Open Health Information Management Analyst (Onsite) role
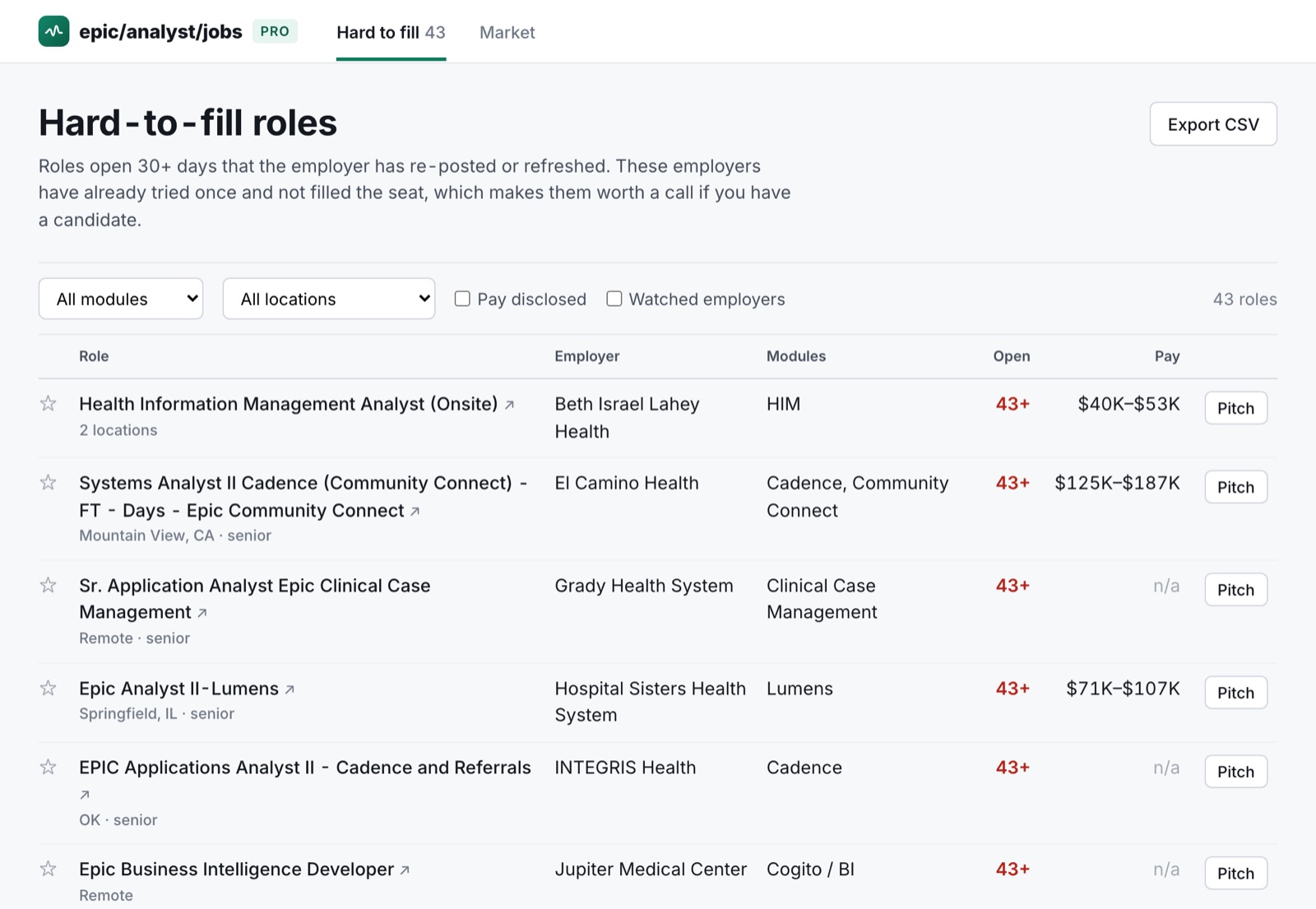 click(x=288, y=404)
